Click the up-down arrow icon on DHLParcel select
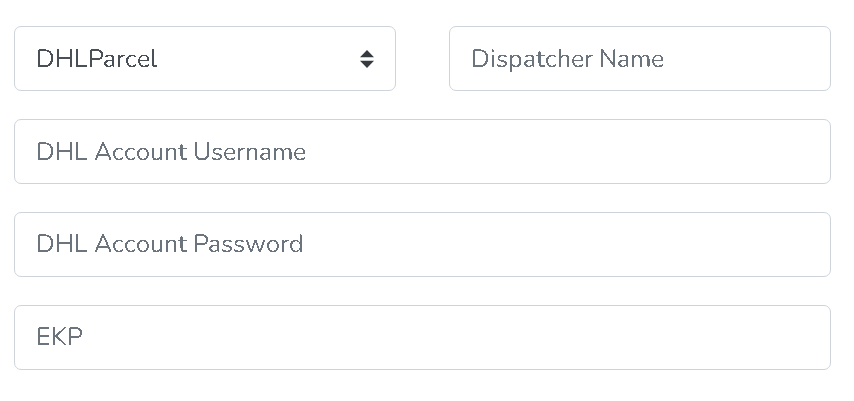The image size is (854, 401). point(367,59)
